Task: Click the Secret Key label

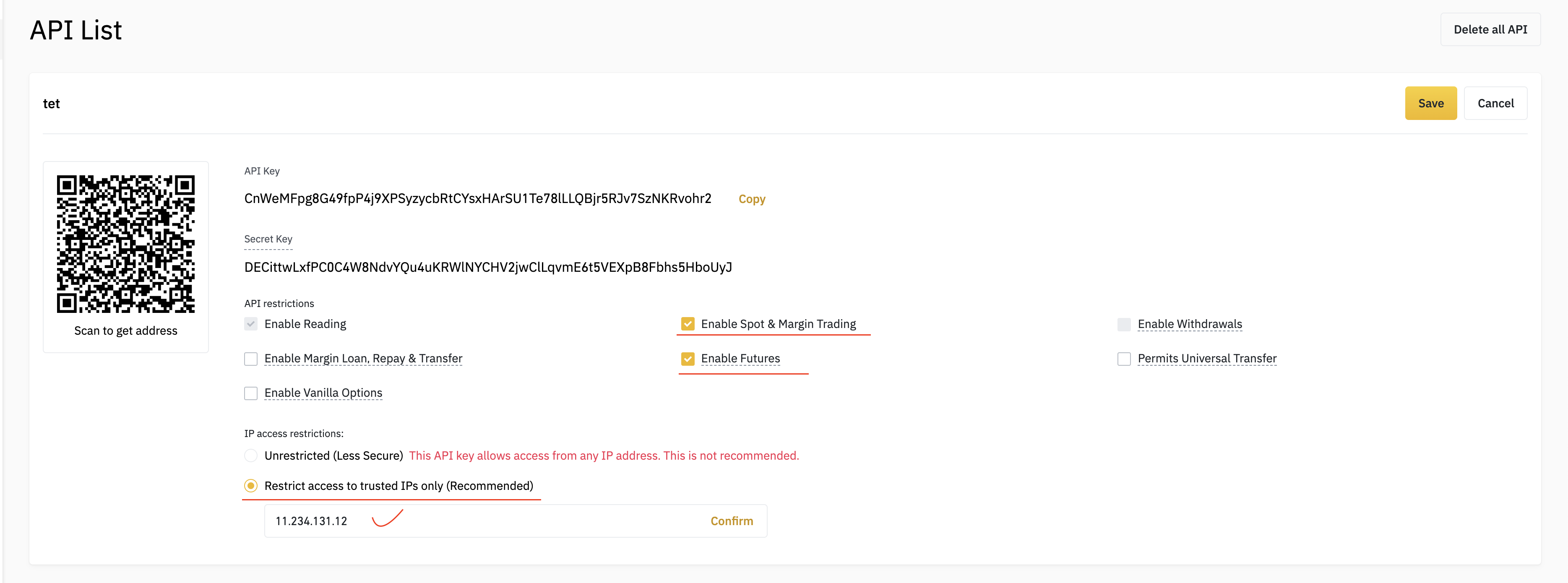Action: click(268, 239)
